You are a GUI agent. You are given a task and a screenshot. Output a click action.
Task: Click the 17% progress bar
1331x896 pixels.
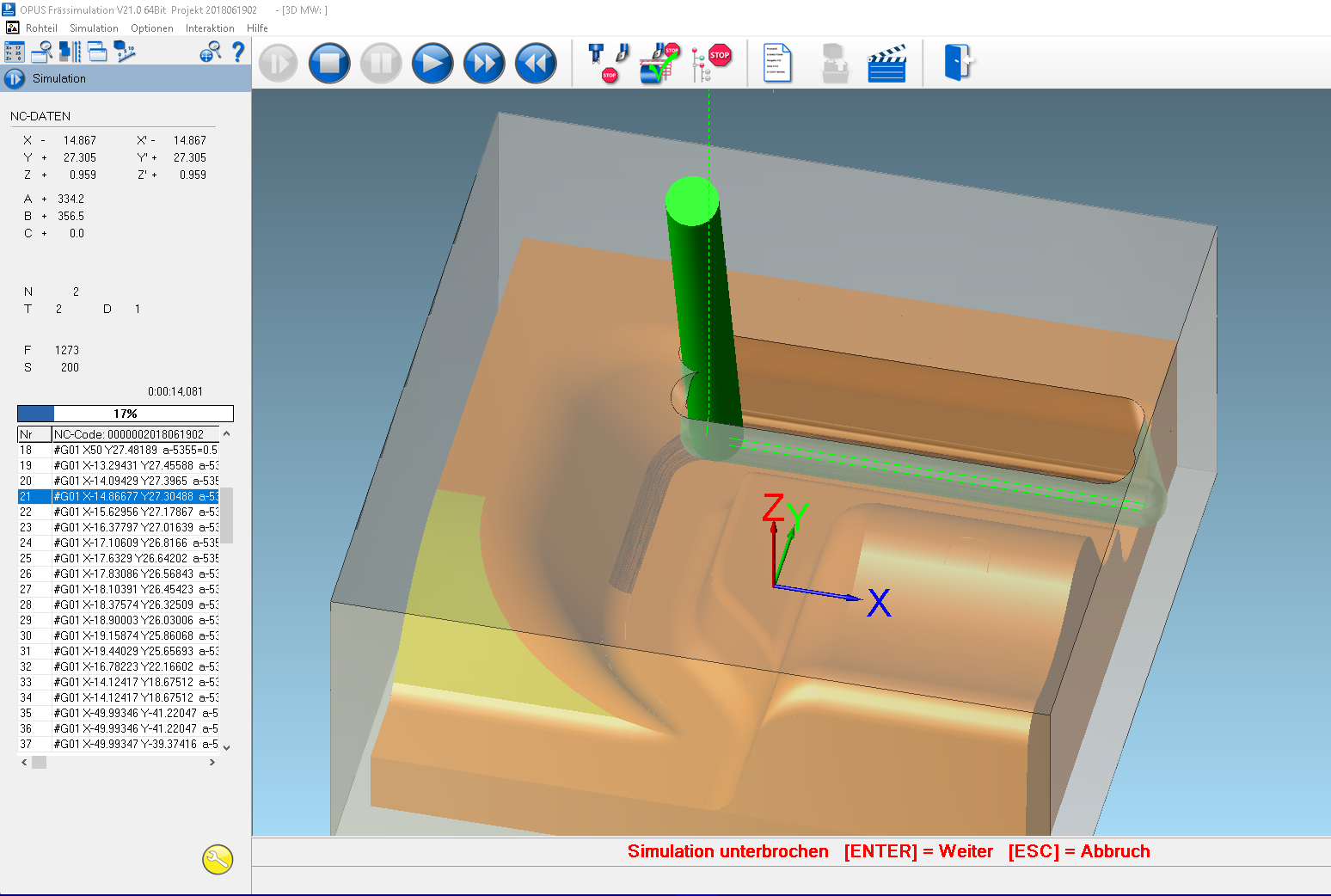coord(126,414)
